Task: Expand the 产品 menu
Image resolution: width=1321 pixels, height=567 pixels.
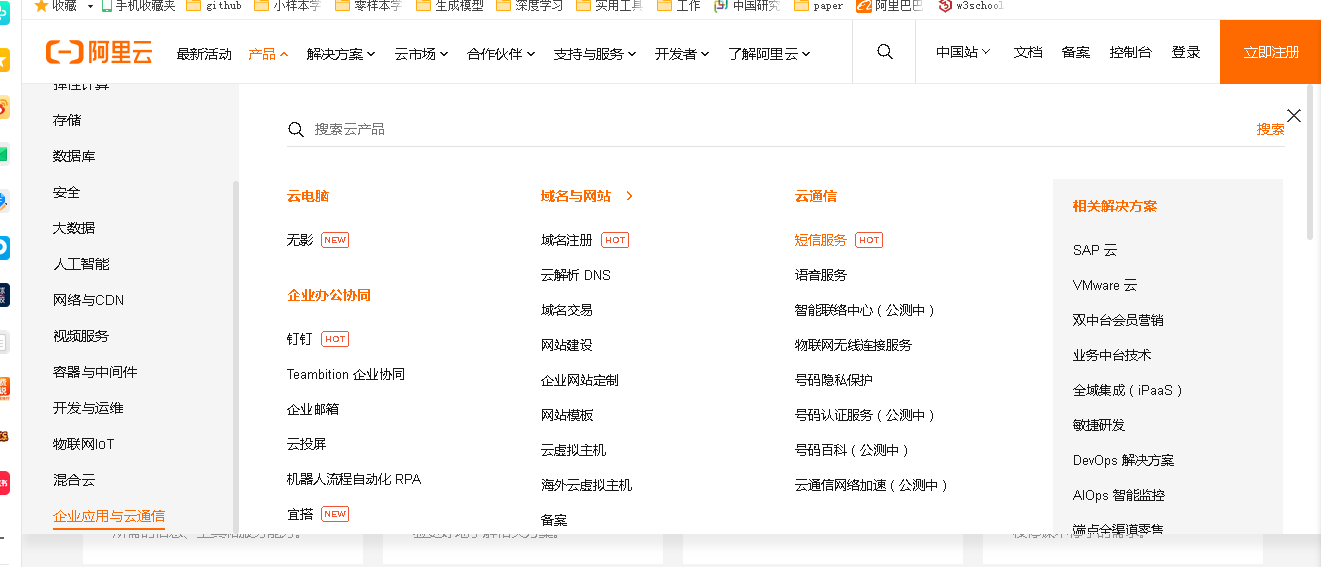Action: (268, 53)
